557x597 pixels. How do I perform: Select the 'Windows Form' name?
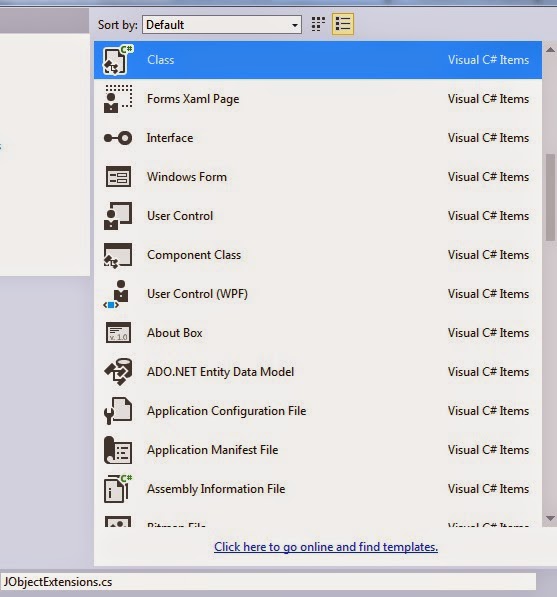pyautogui.click(x=187, y=177)
